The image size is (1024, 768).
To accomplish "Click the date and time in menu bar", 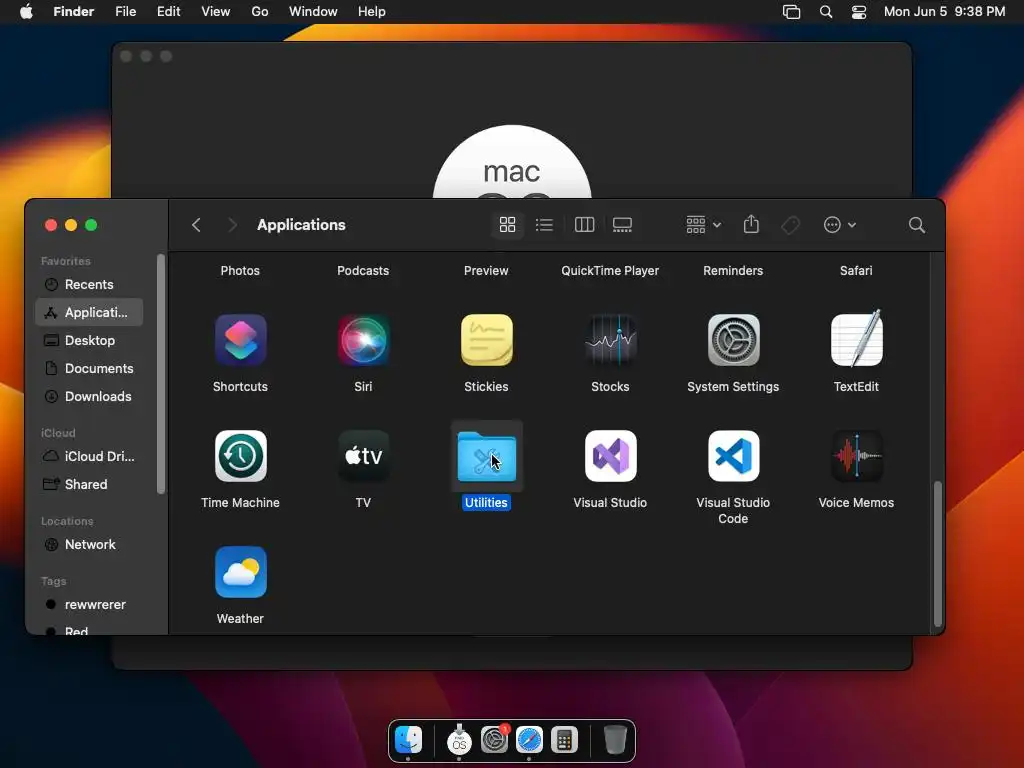I will pyautogui.click(x=944, y=12).
